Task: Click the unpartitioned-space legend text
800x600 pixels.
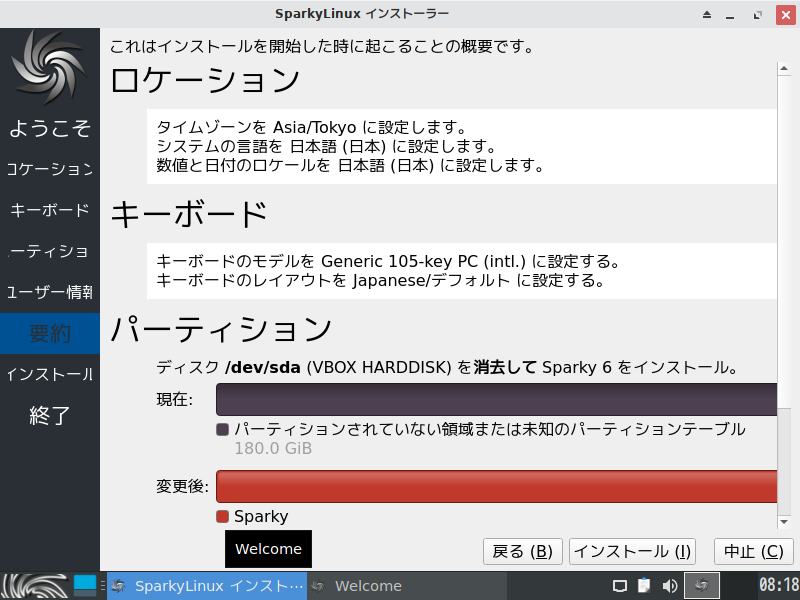Action: [490, 429]
